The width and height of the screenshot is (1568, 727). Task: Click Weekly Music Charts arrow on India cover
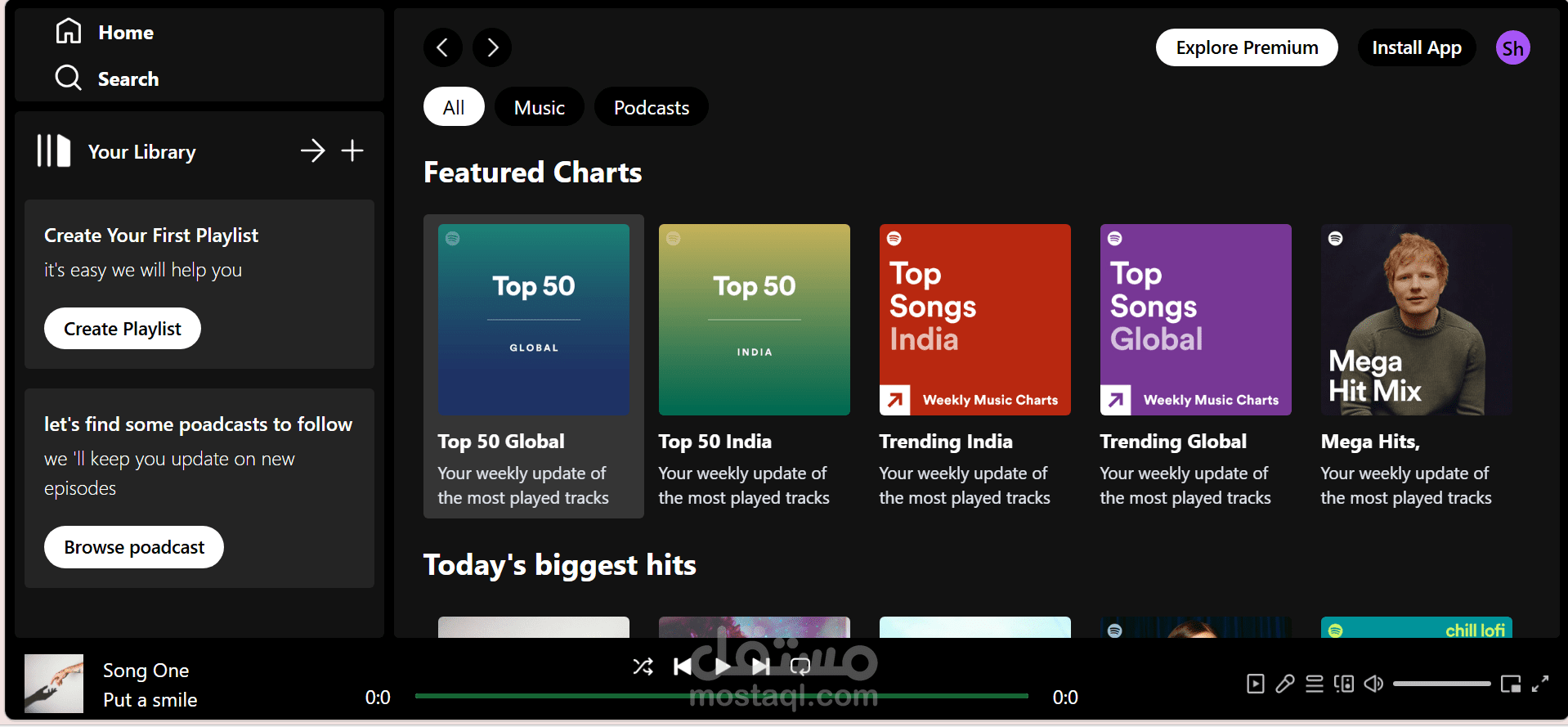895,400
